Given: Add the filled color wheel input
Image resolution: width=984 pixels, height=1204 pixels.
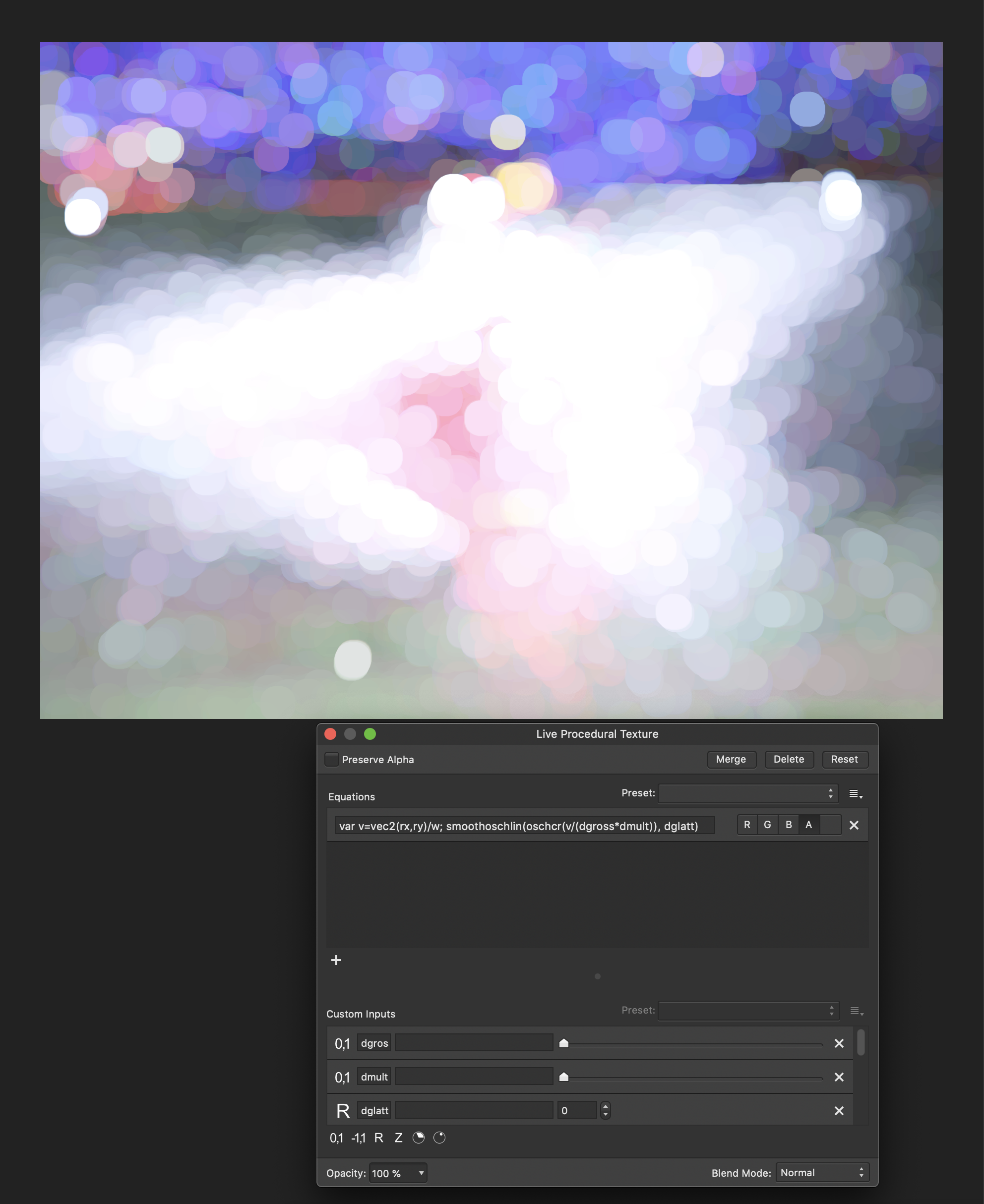Looking at the screenshot, I should point(418,1138).
